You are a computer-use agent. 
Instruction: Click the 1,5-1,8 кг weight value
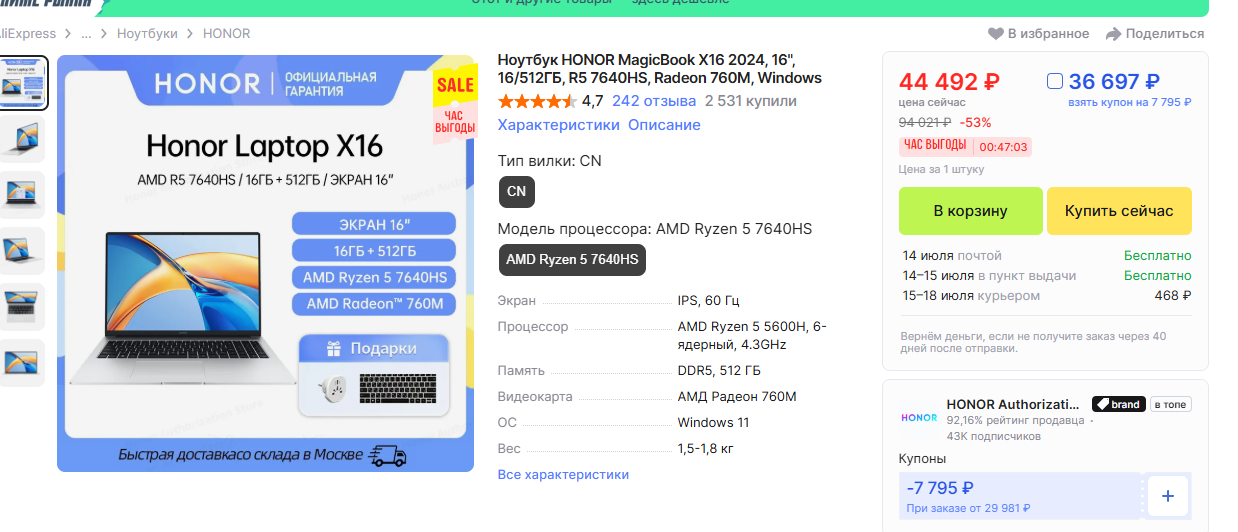pos(706,448)
